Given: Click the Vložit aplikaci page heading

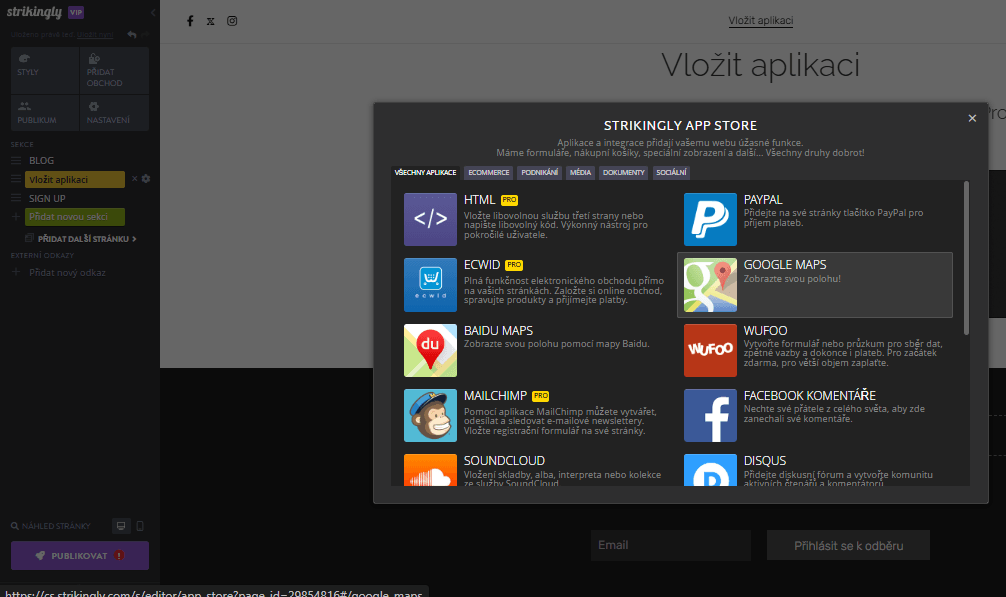Looking at the screenshot, I should tap(760, 65).
